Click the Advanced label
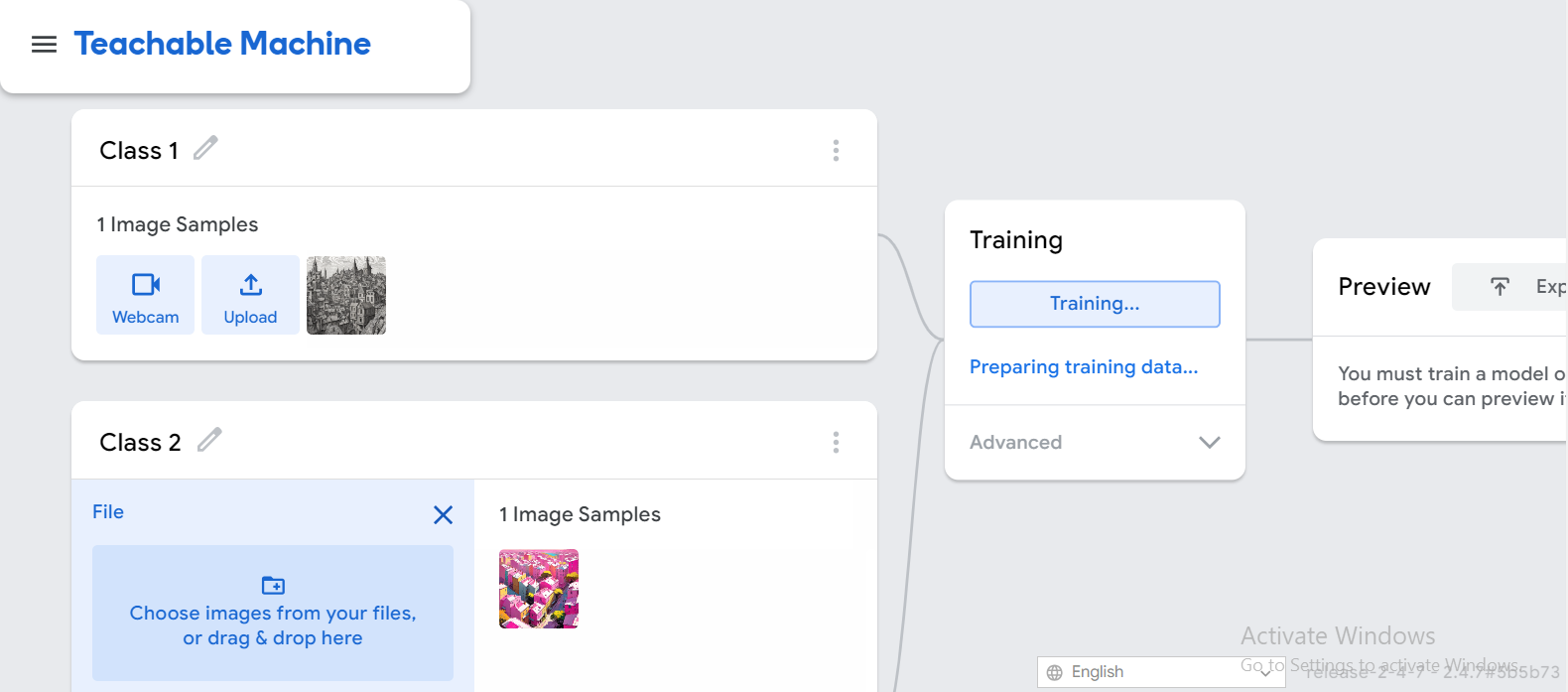This screenshot has height=692, width=1568. click(1015, 443)
